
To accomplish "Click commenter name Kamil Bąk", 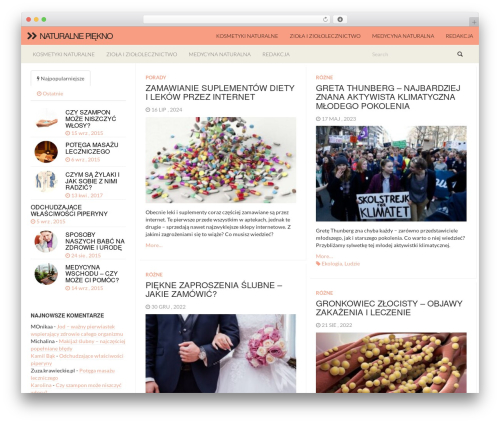I will coord(43,356).
